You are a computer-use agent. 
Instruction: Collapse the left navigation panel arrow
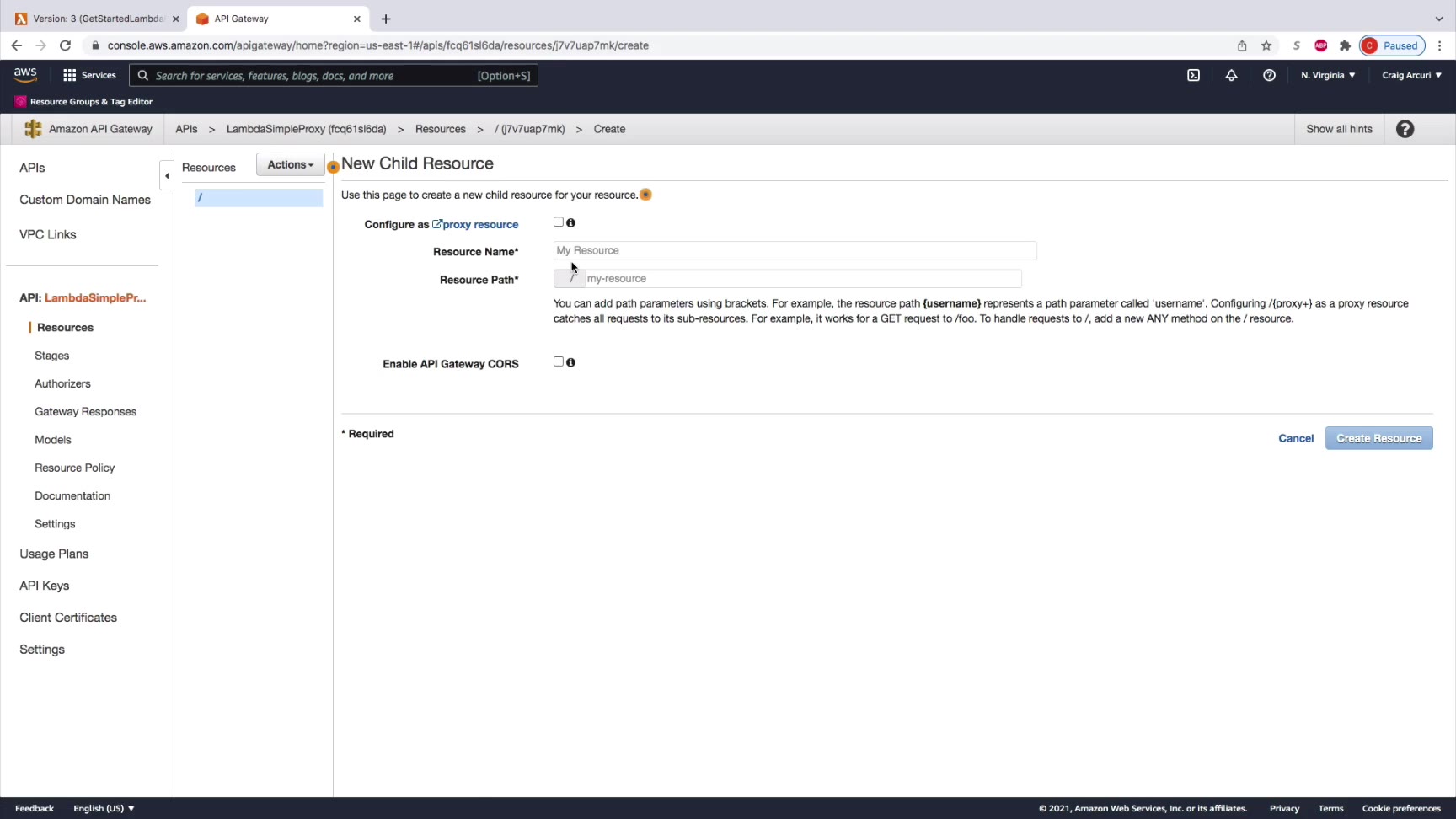167,175
